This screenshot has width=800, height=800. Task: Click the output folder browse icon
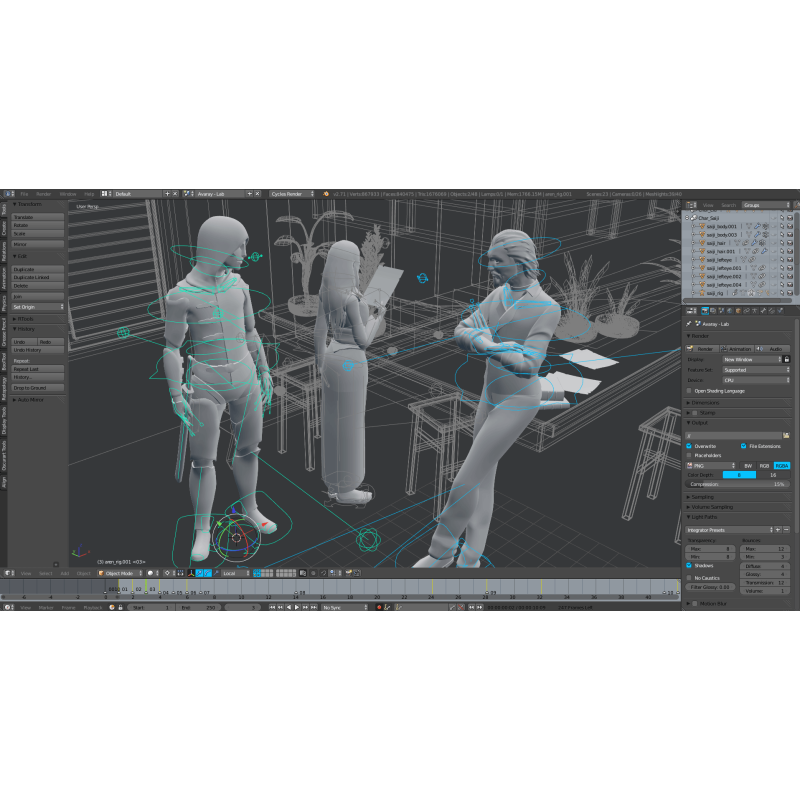pyautogui.click(x=786, y=435)
